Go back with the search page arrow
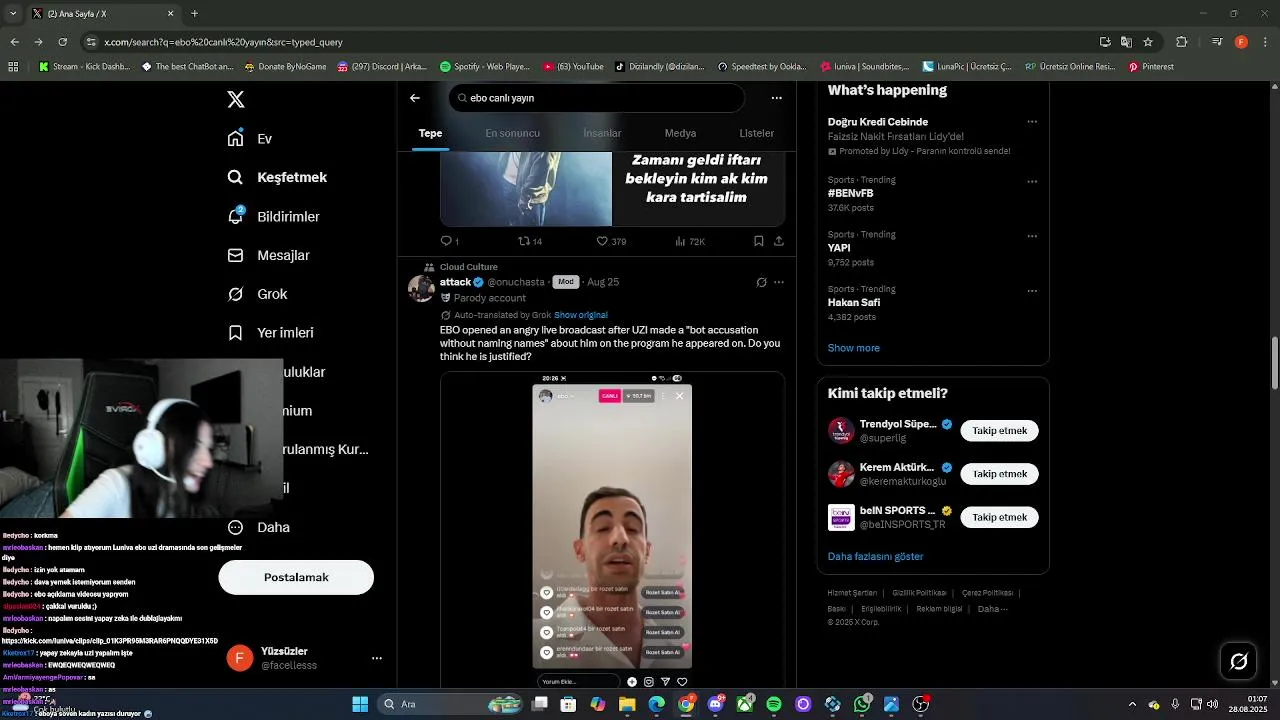This screenshot has width=1280, height=720. point(415,98)
